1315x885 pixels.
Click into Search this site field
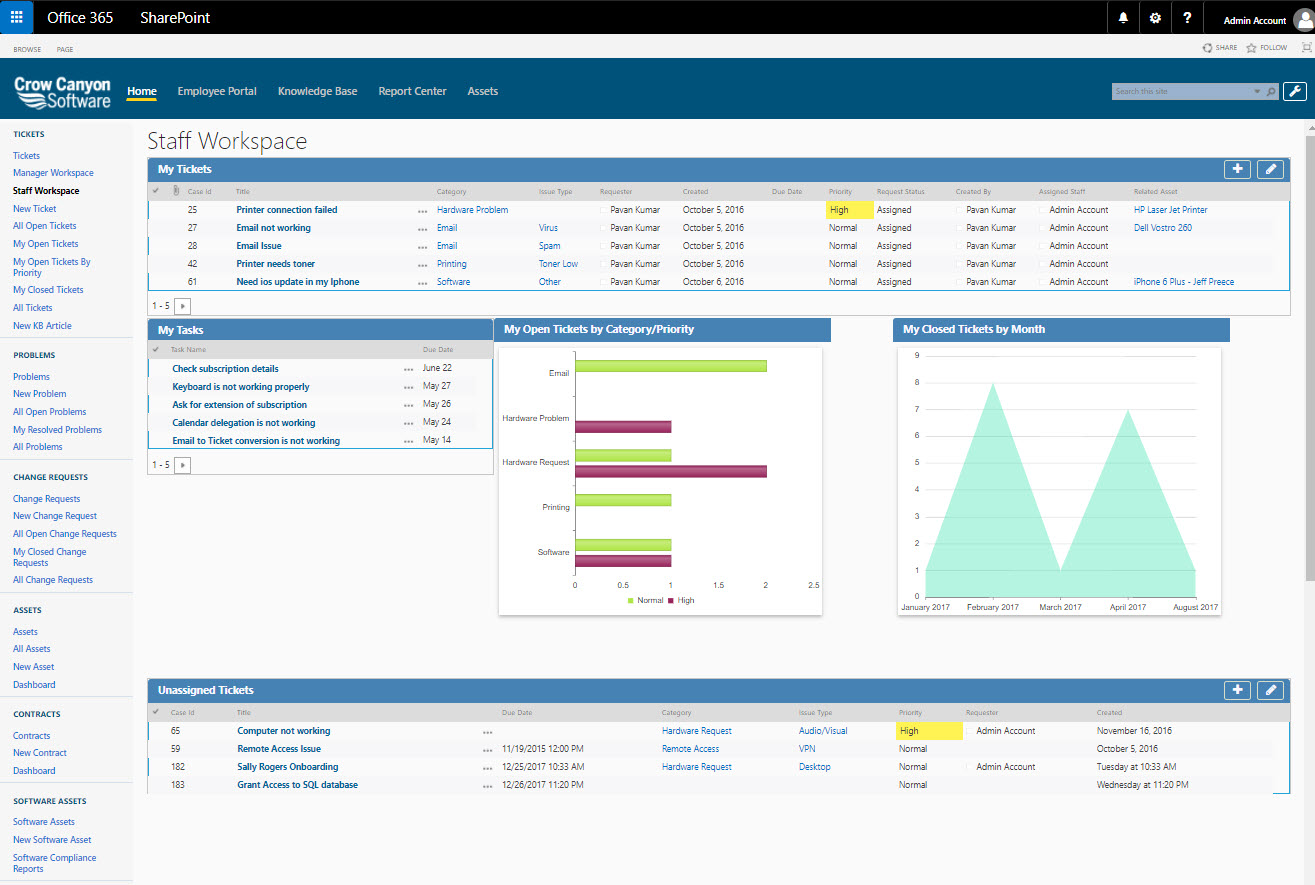(x=1181, y=91)
